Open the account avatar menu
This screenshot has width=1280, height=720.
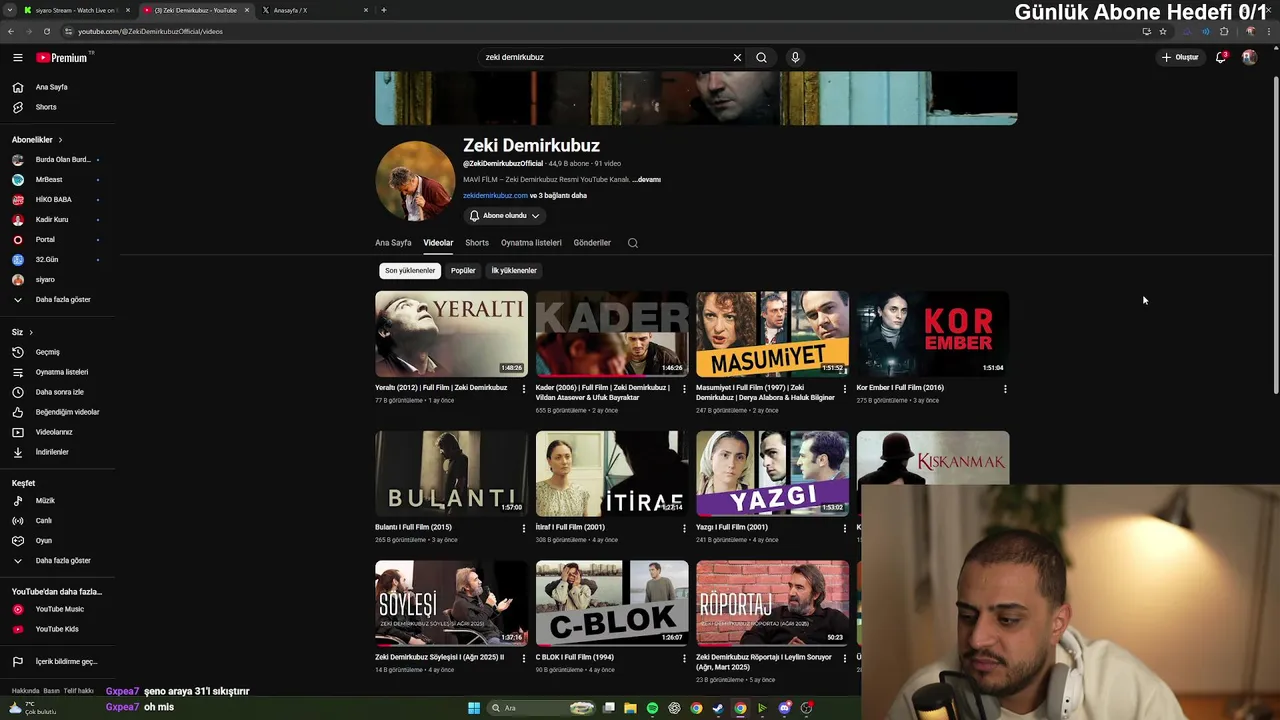pos(1249,57)
